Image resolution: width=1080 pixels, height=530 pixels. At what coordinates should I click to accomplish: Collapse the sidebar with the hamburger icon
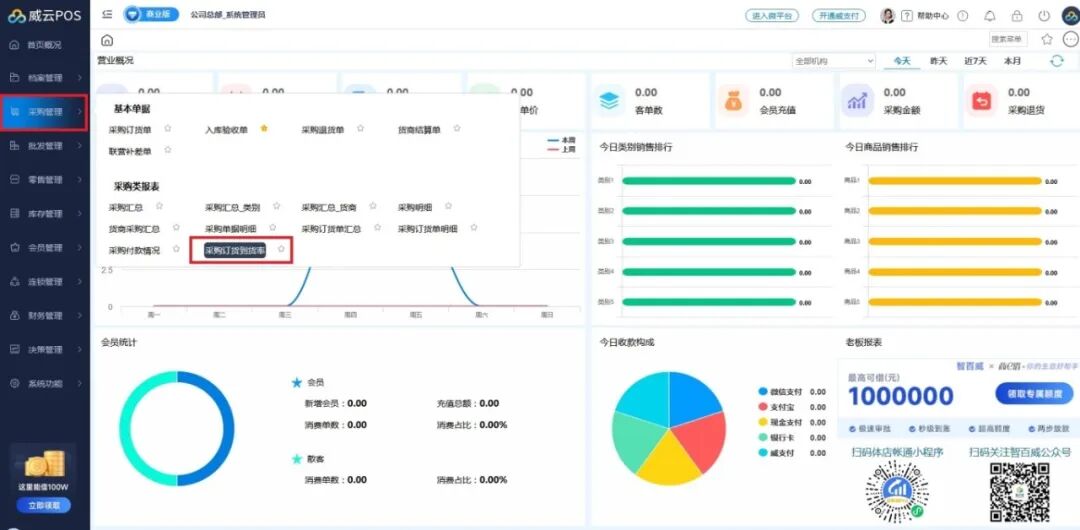pyautogui.click(x=107, y=15)
